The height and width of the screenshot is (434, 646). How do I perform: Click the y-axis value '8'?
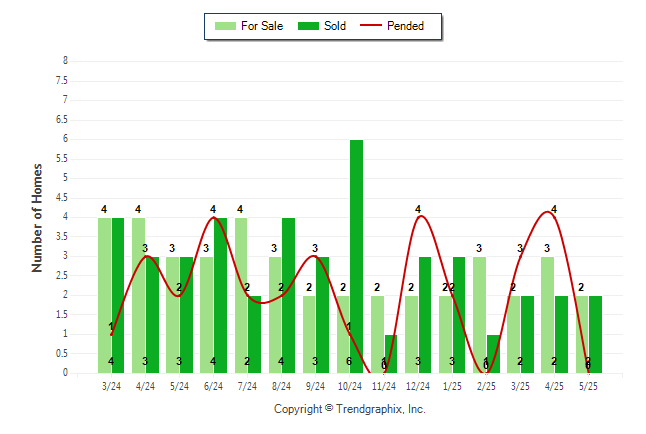[x=65, y=61]
